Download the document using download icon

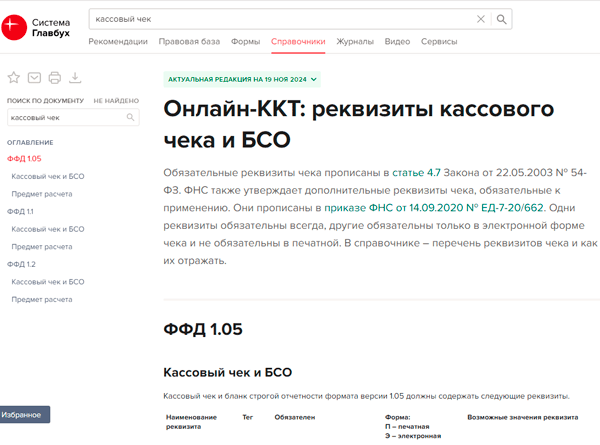pos(75,78)
